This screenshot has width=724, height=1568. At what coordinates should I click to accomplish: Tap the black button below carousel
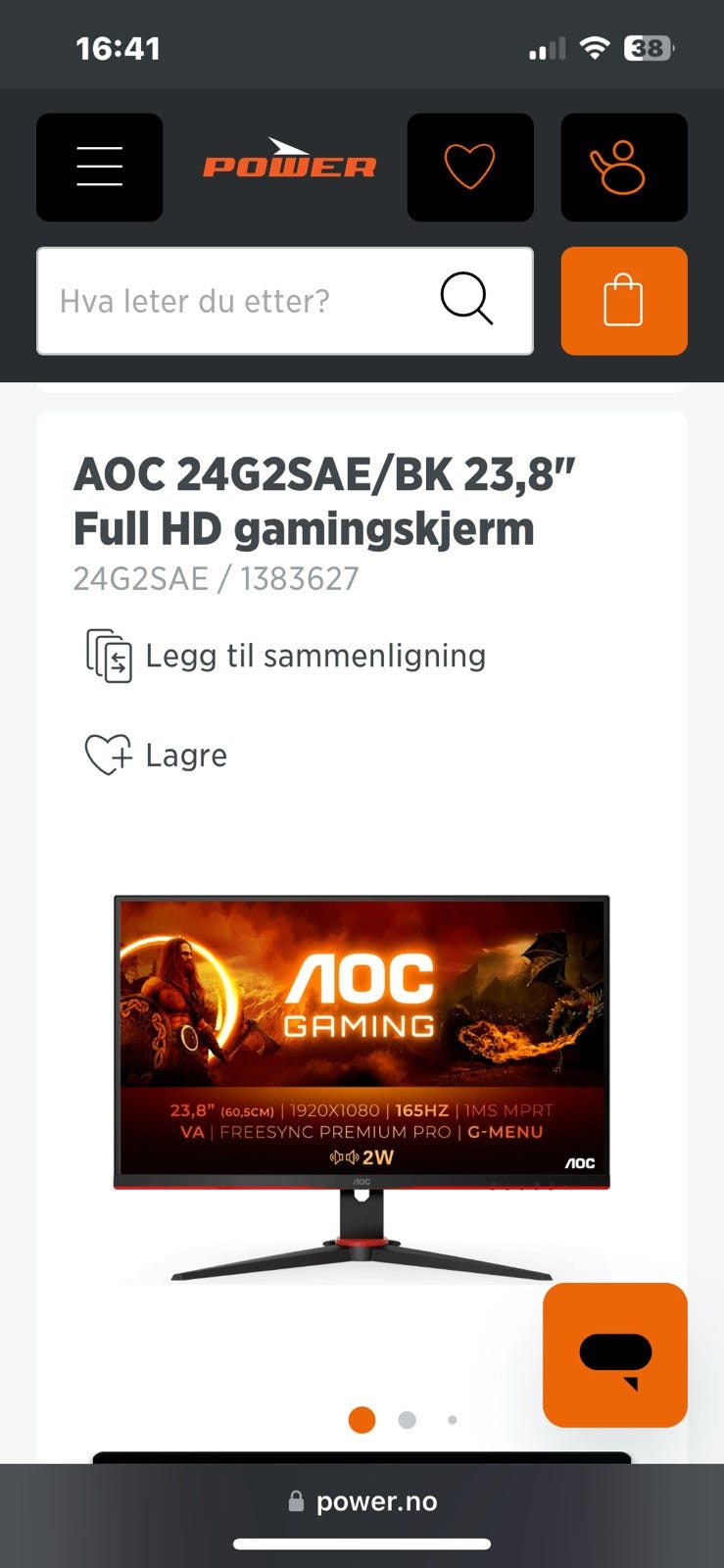click(x=362, y=1458)
